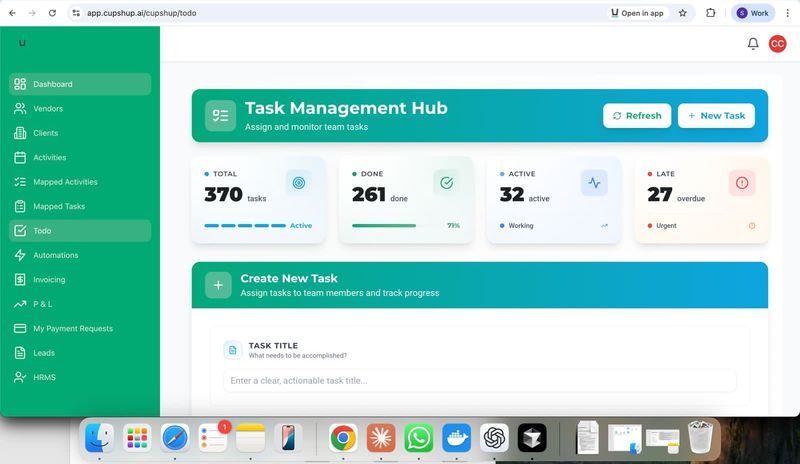800x464 pixels.
Task: Click the Refresh button
Action: pos(637,116)
